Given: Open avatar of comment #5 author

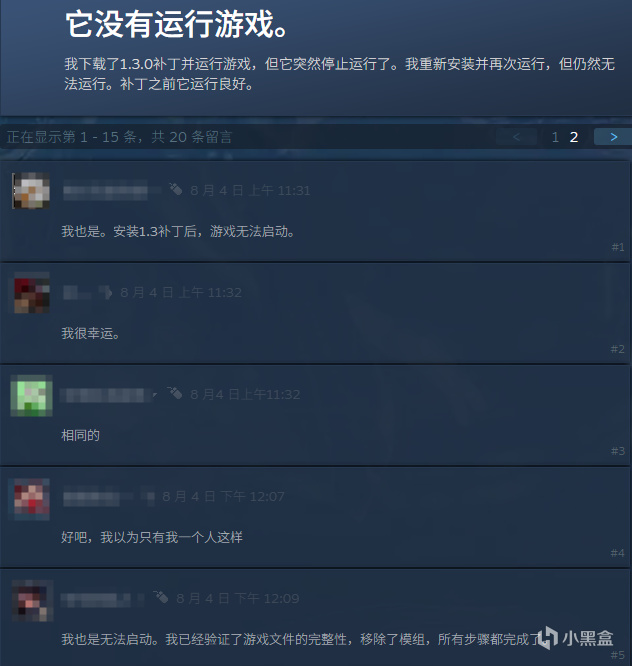Looking at the screenshot, I should 32,600.
